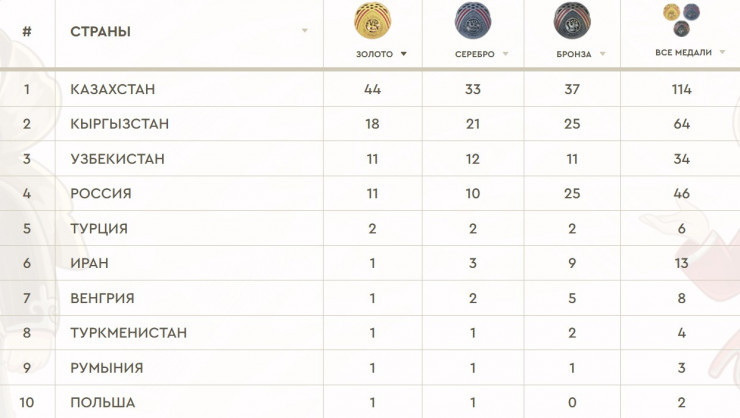Select the КАЗАХСТАН row
The image size is (740, 418).
pos(113,90)
